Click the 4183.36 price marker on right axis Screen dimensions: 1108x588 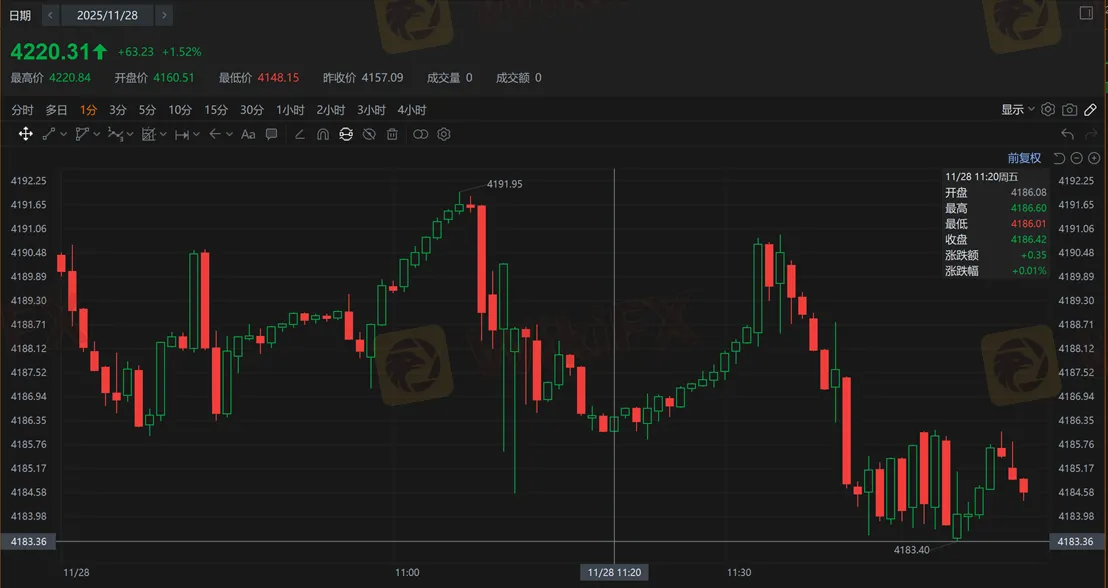[1076, 541]
